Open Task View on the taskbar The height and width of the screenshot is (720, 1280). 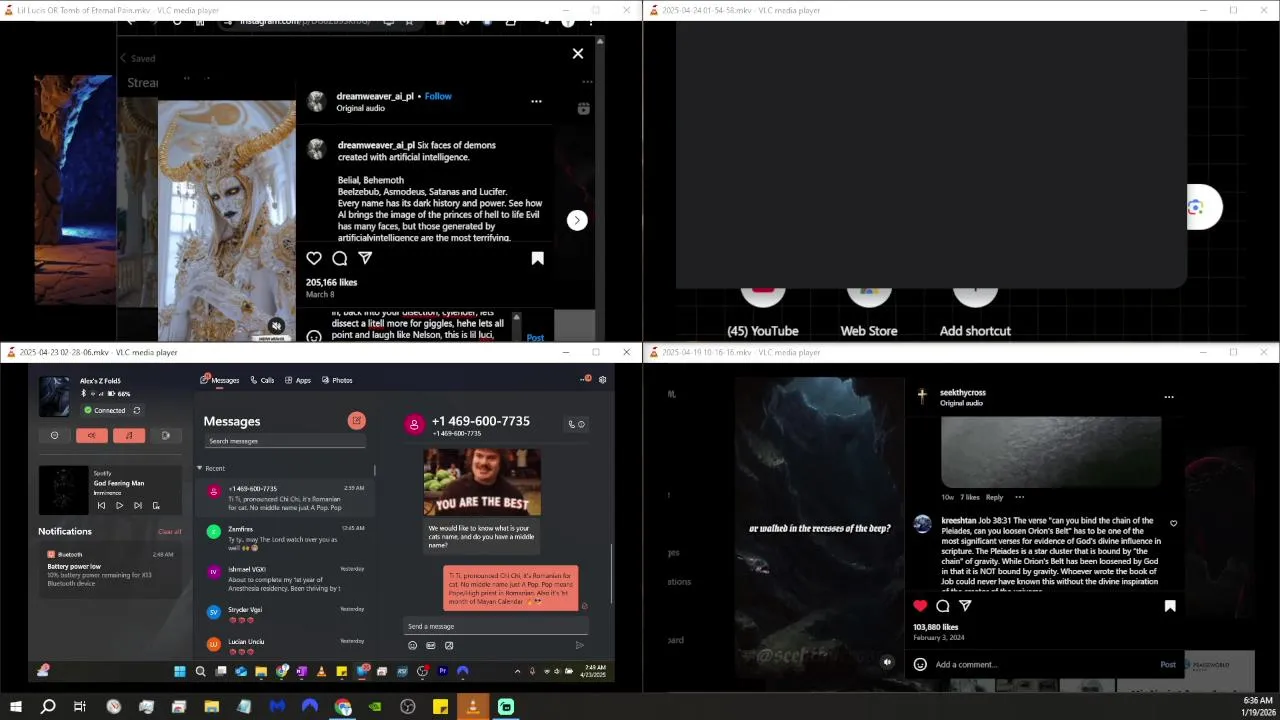coord(80,707)
